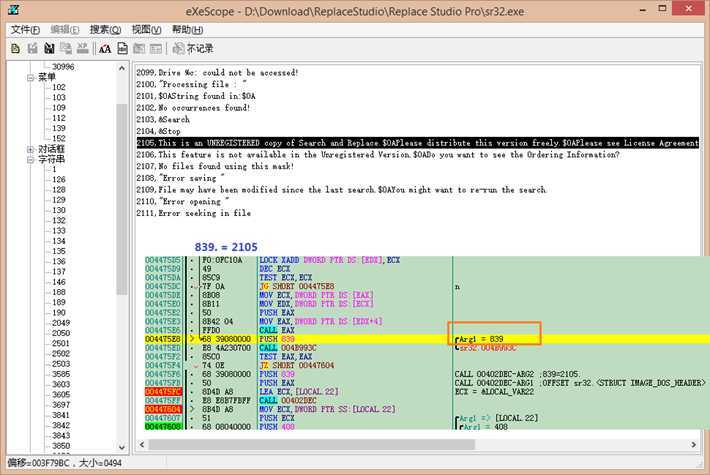Click string line 2102 No occurrences found
The height and width of the screenshot is (475, 710).
pyautogui.click(x=193, y=108)
